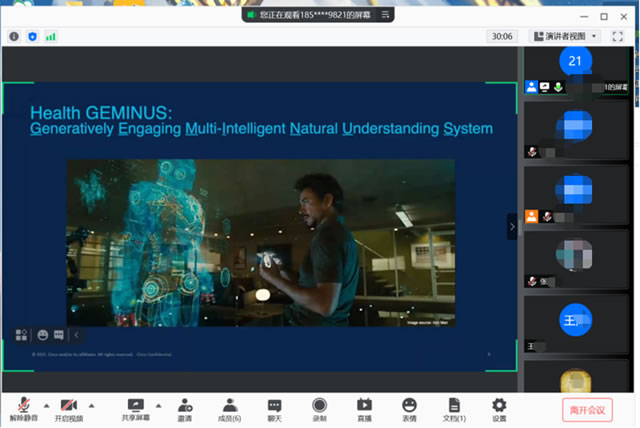Expand audio options arrow beside 解除静音

point(47,406)
